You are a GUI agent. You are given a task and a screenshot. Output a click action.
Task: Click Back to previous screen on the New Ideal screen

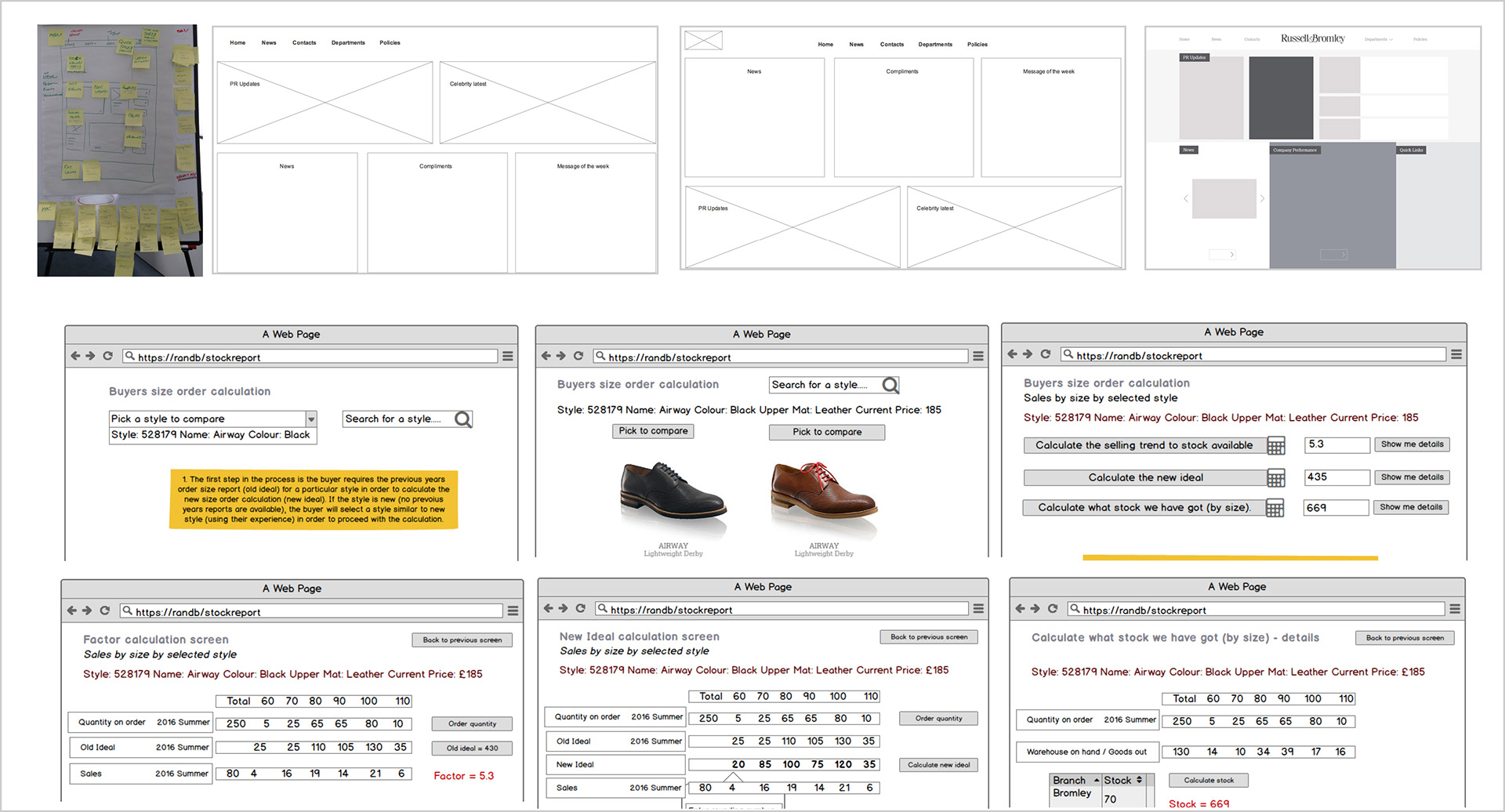[x=929, y=637]
